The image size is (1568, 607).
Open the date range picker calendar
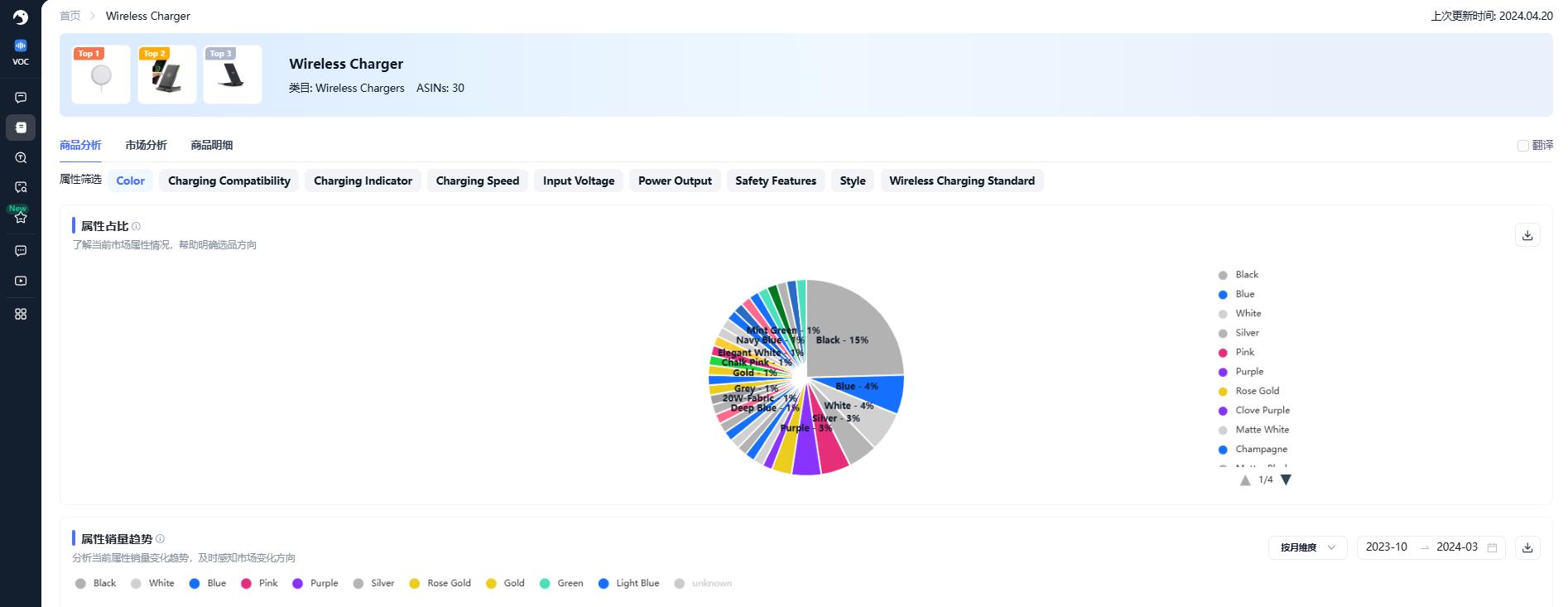pyautogui.click(x=1492, y=547)
